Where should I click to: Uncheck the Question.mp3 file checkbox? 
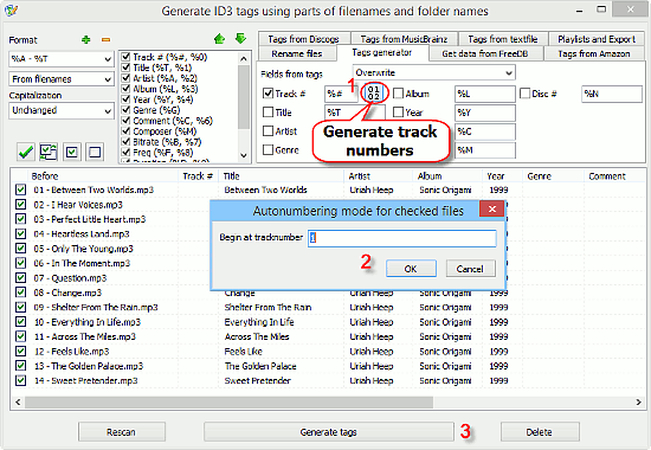coord(21,278)
